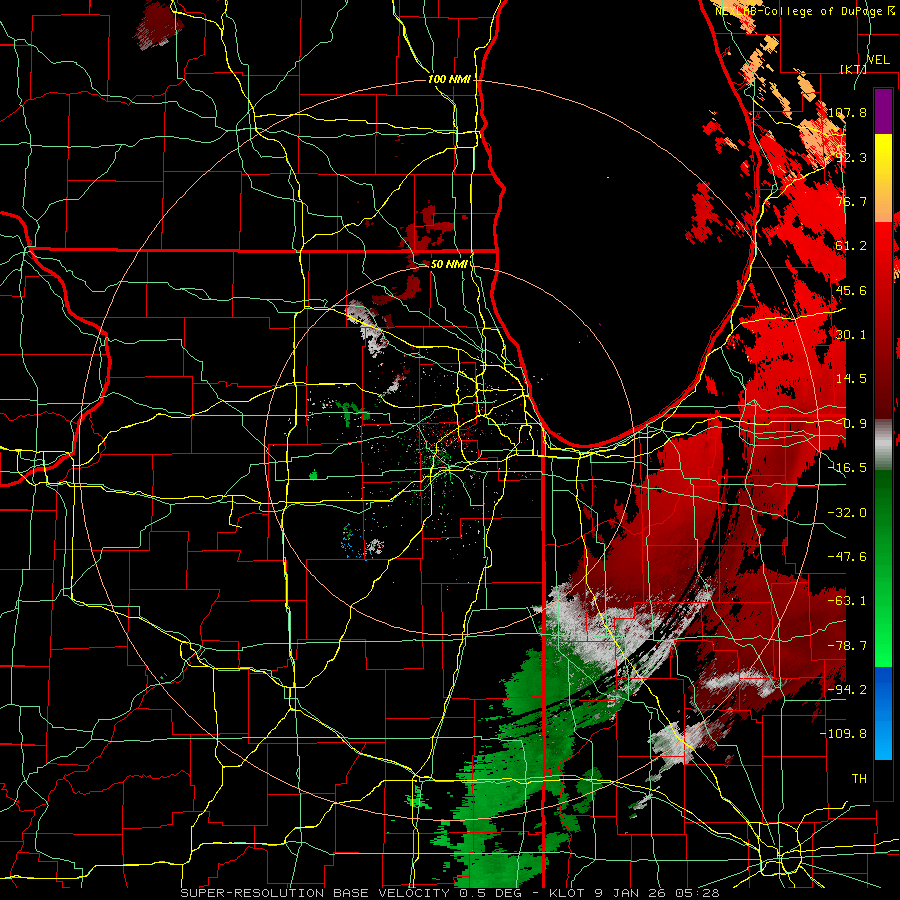Pick the purple segment of the velocity color bar
The width and height of the screenshot is (900, 900).
(x=883, y=111)
